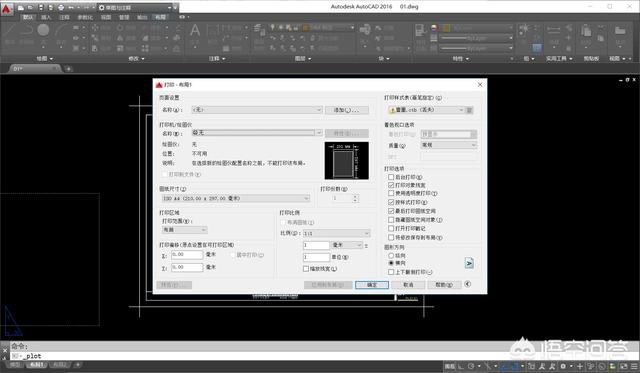Open the 毫米 units dropdown in plot scale
640x373 pixels.
[347, 245]
